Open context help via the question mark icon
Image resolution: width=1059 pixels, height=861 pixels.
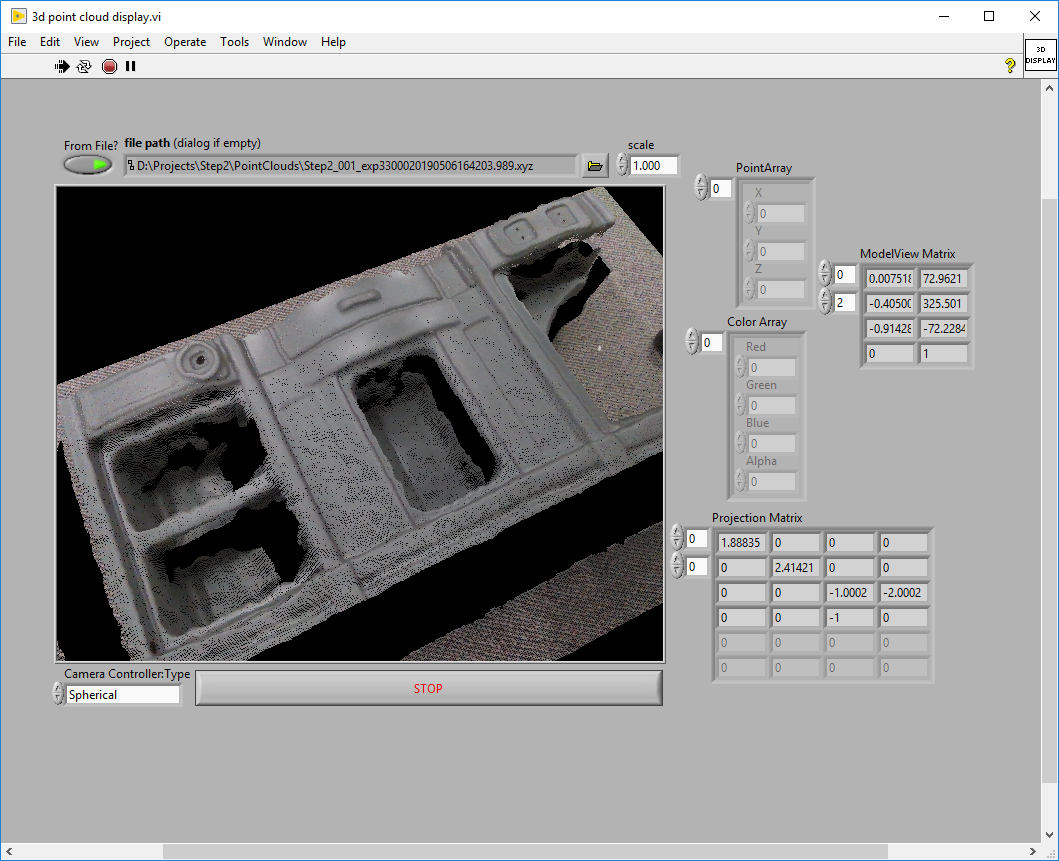[x=1010, y=65]
